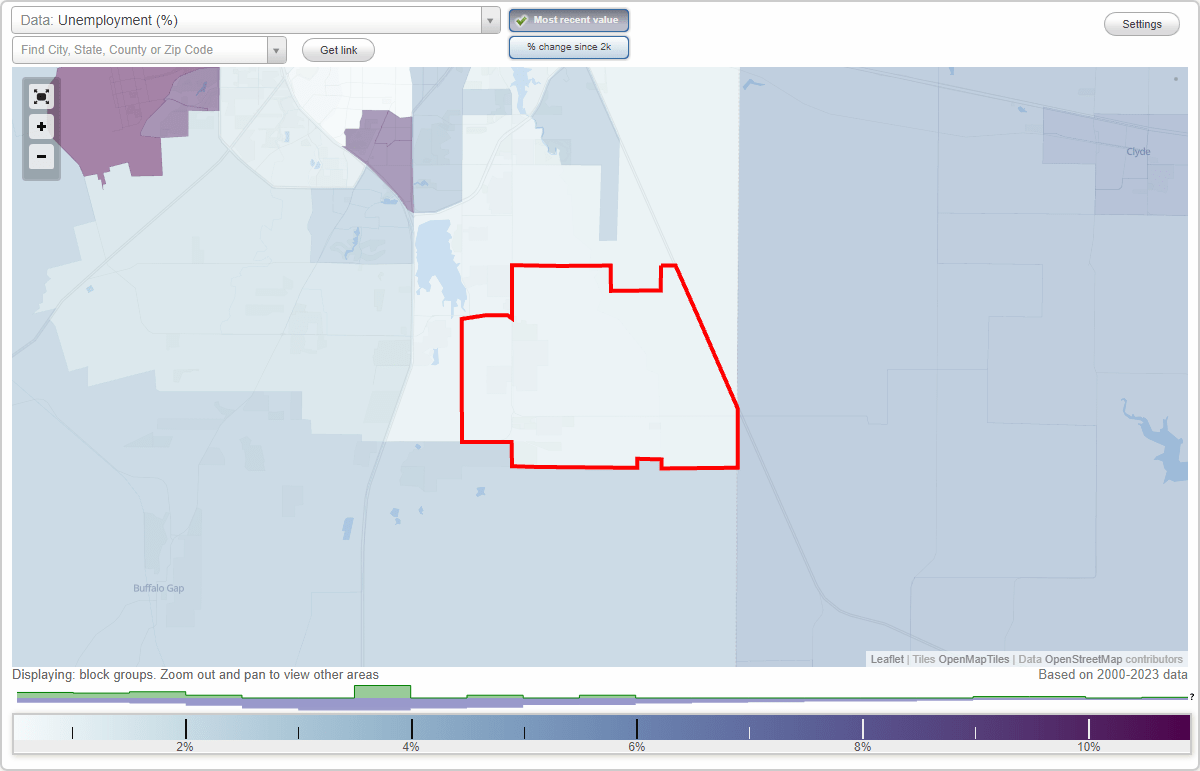Viewport: 1200px width, 771px height.
Task: Click the Buffalo Gap label on the map
Action: point(158,588)
